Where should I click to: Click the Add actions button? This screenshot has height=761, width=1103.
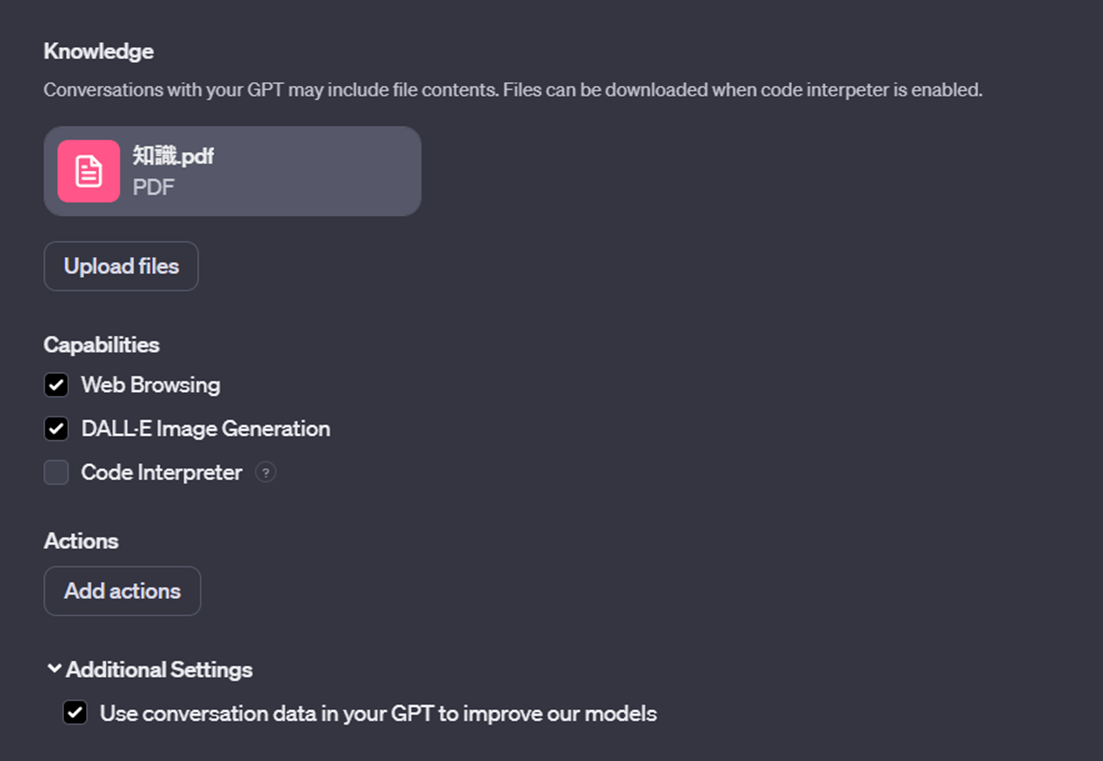122,591
